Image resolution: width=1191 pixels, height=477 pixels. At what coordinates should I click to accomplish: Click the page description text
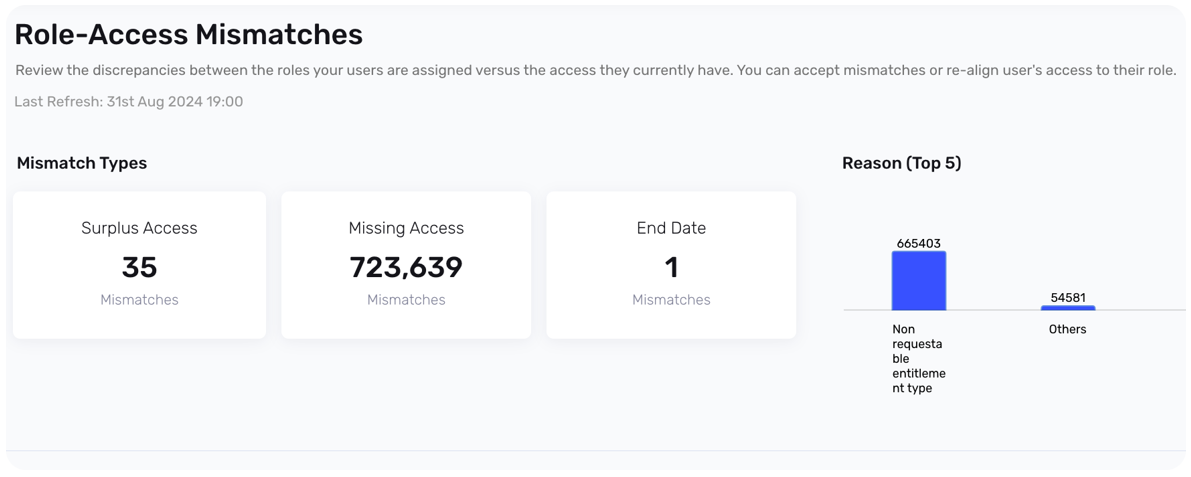tap(595, 70)
